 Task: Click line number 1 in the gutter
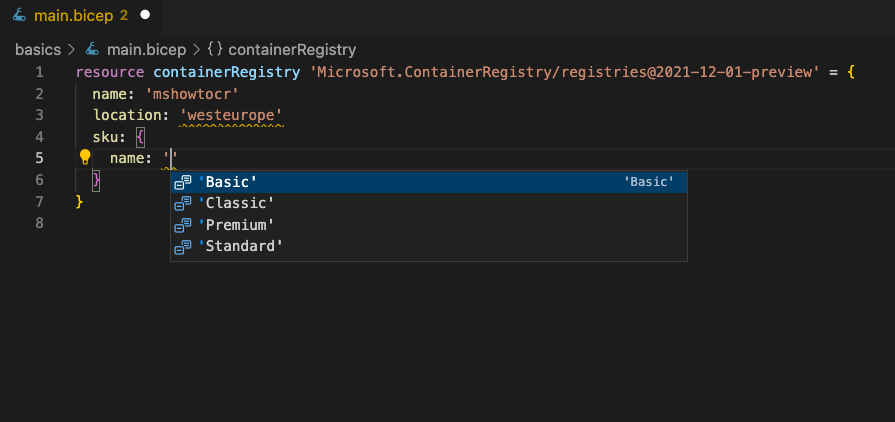pyautogui.click(x=39, y=72)
